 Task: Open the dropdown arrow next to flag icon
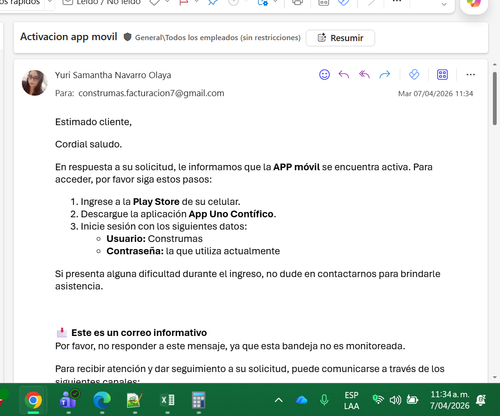point(196,2)
